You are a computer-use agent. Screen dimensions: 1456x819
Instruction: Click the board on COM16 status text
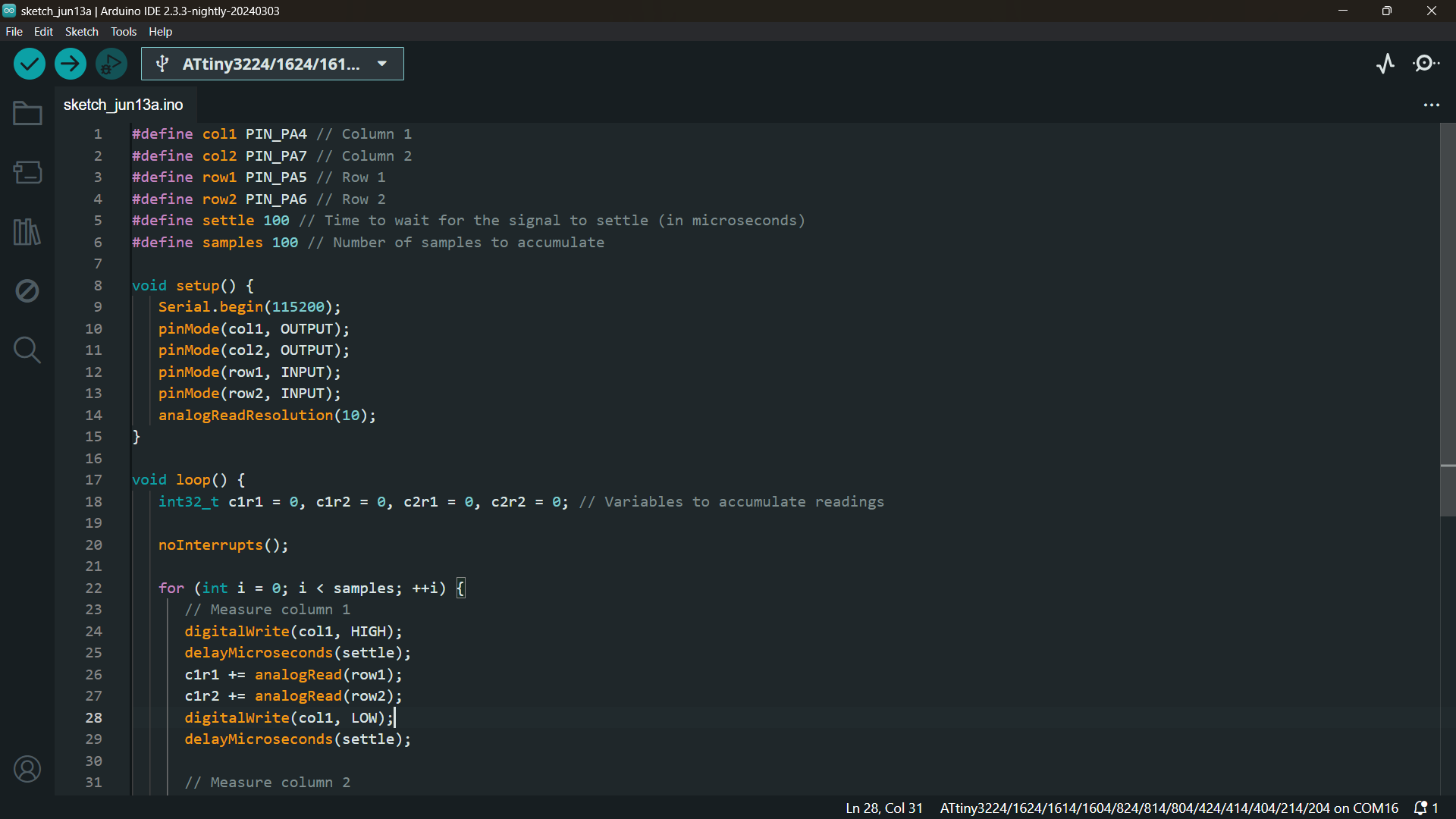[x=1169, y=808]
